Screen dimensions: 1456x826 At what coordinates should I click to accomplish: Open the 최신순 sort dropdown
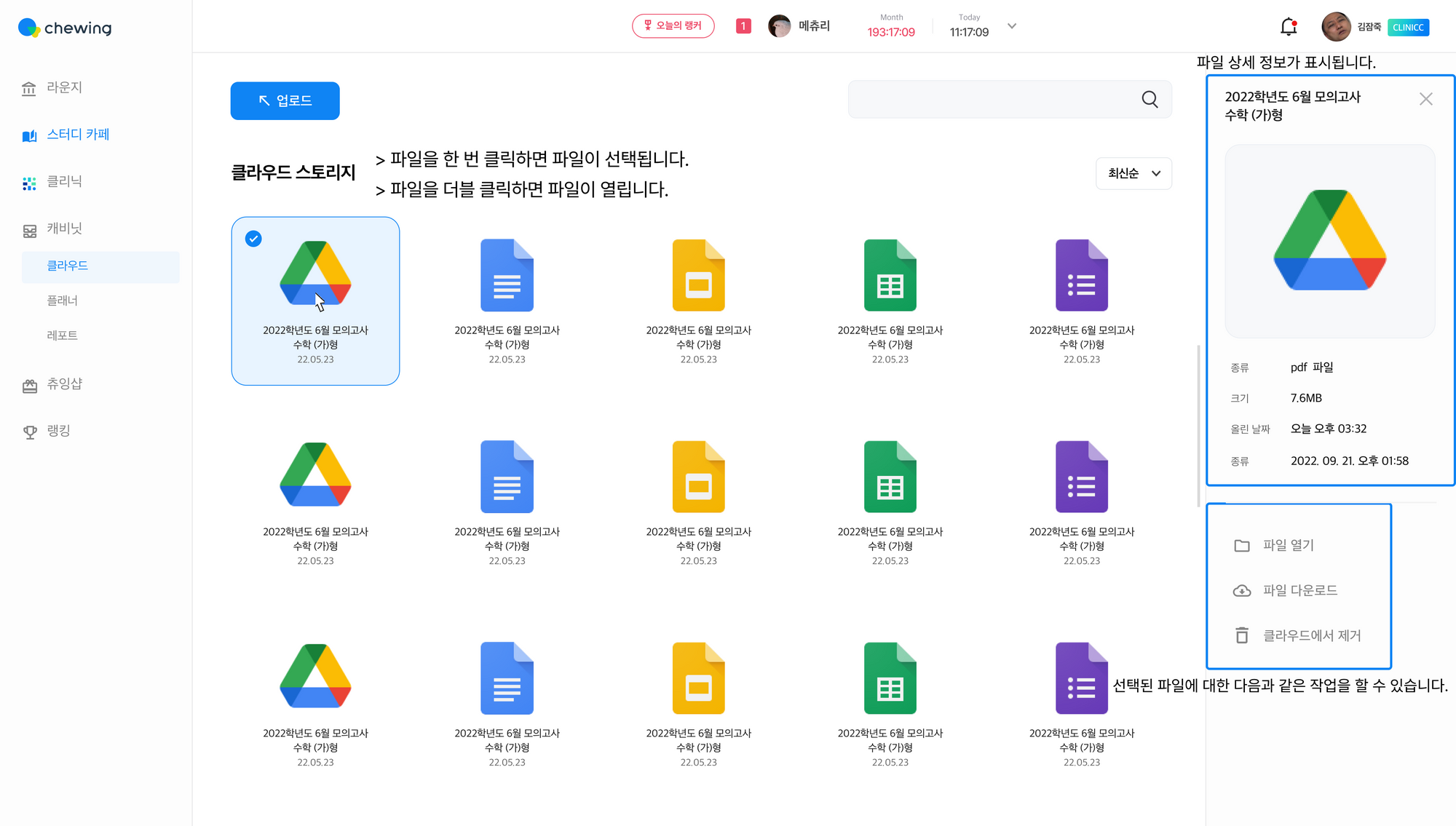click(x=1133, y=173)
